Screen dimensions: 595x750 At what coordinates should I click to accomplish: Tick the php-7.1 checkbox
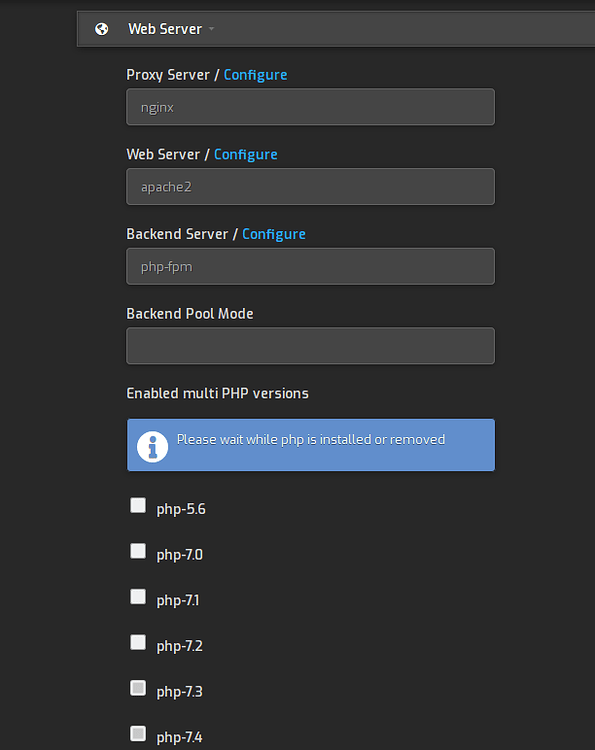[138, 596]
